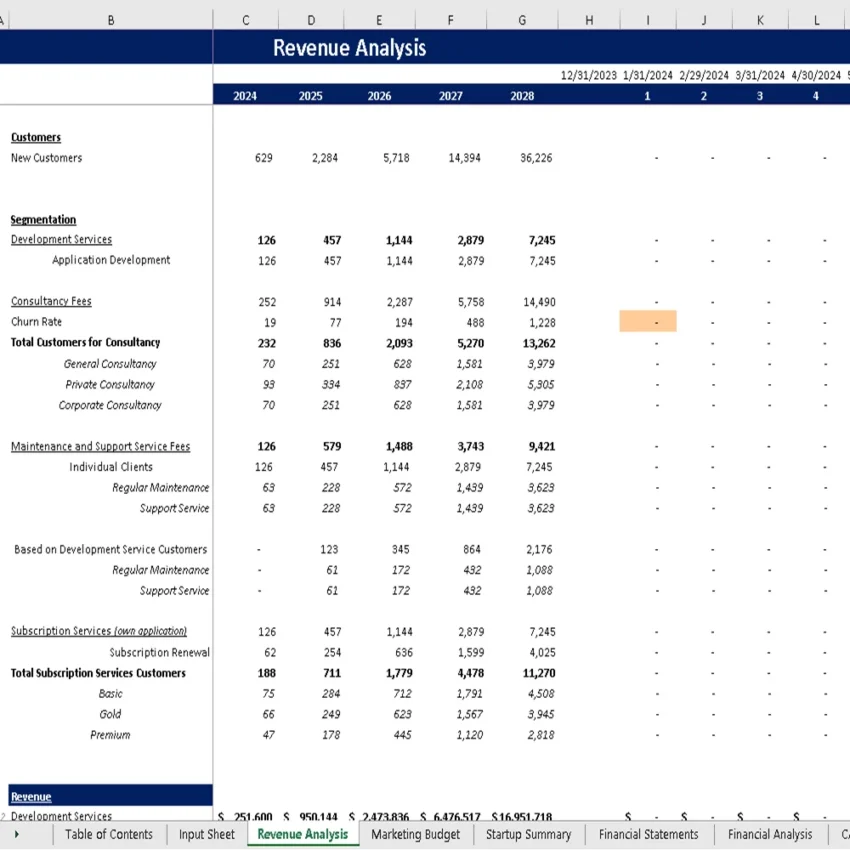
Task: Select column J header
Action: pos(704,20)
